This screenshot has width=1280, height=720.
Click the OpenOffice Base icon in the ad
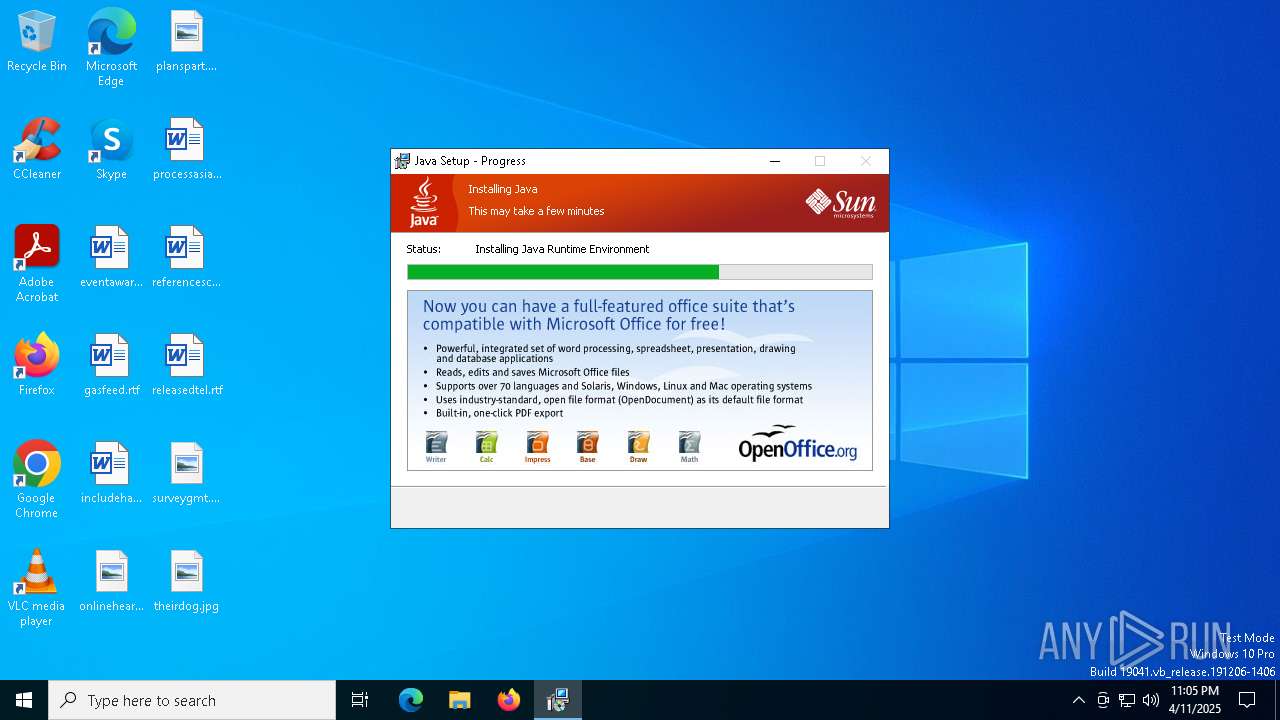pos(587,447)
